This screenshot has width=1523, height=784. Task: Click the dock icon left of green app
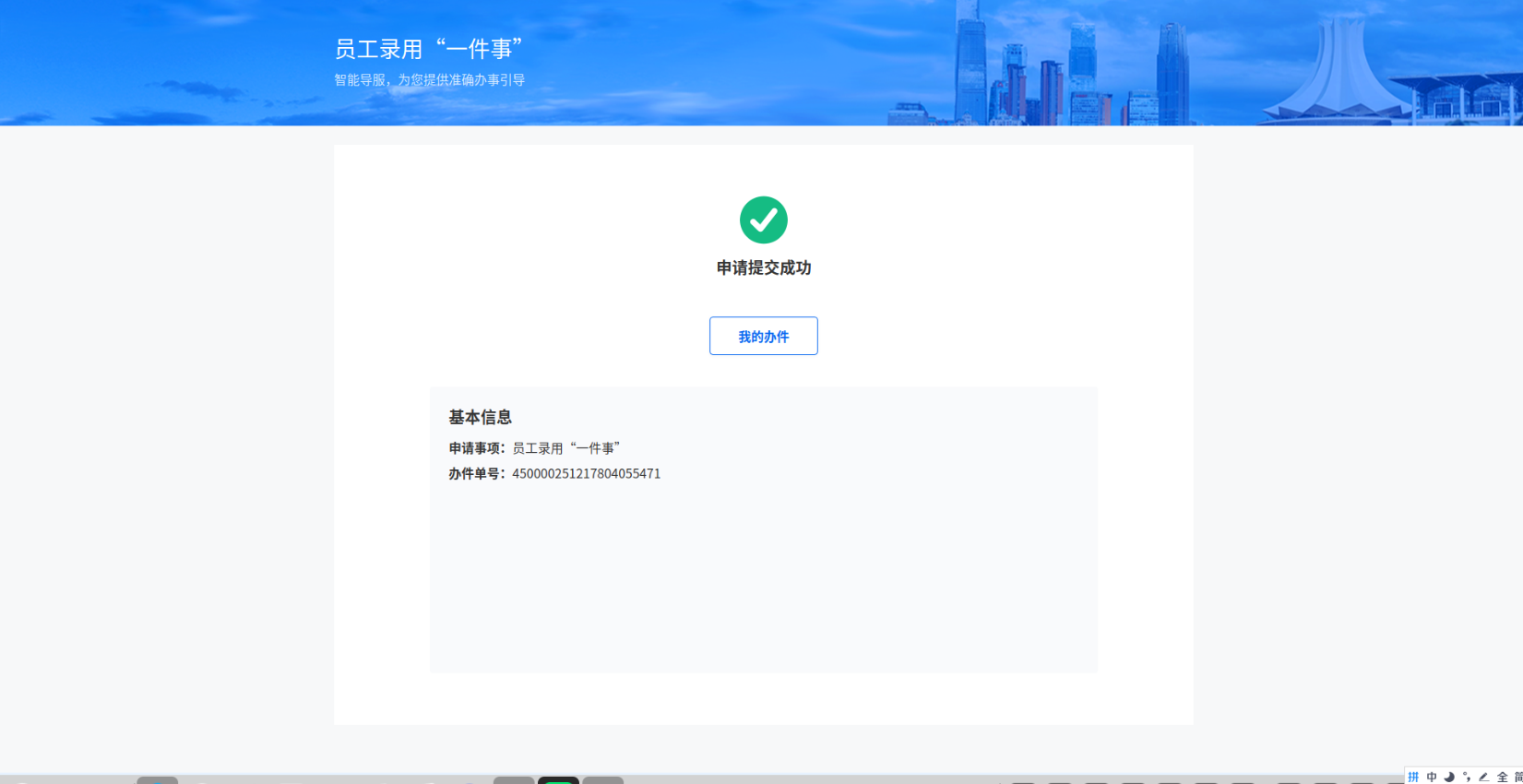pyautogui.click(x=514, y=780)
